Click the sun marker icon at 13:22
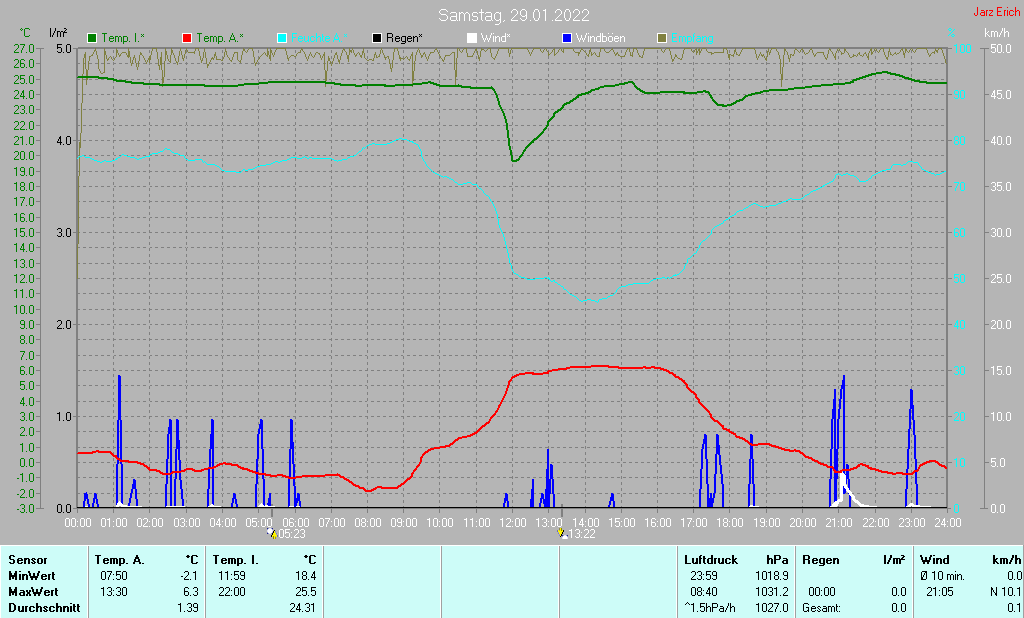The image size is (1024, 618). [562, 533]
